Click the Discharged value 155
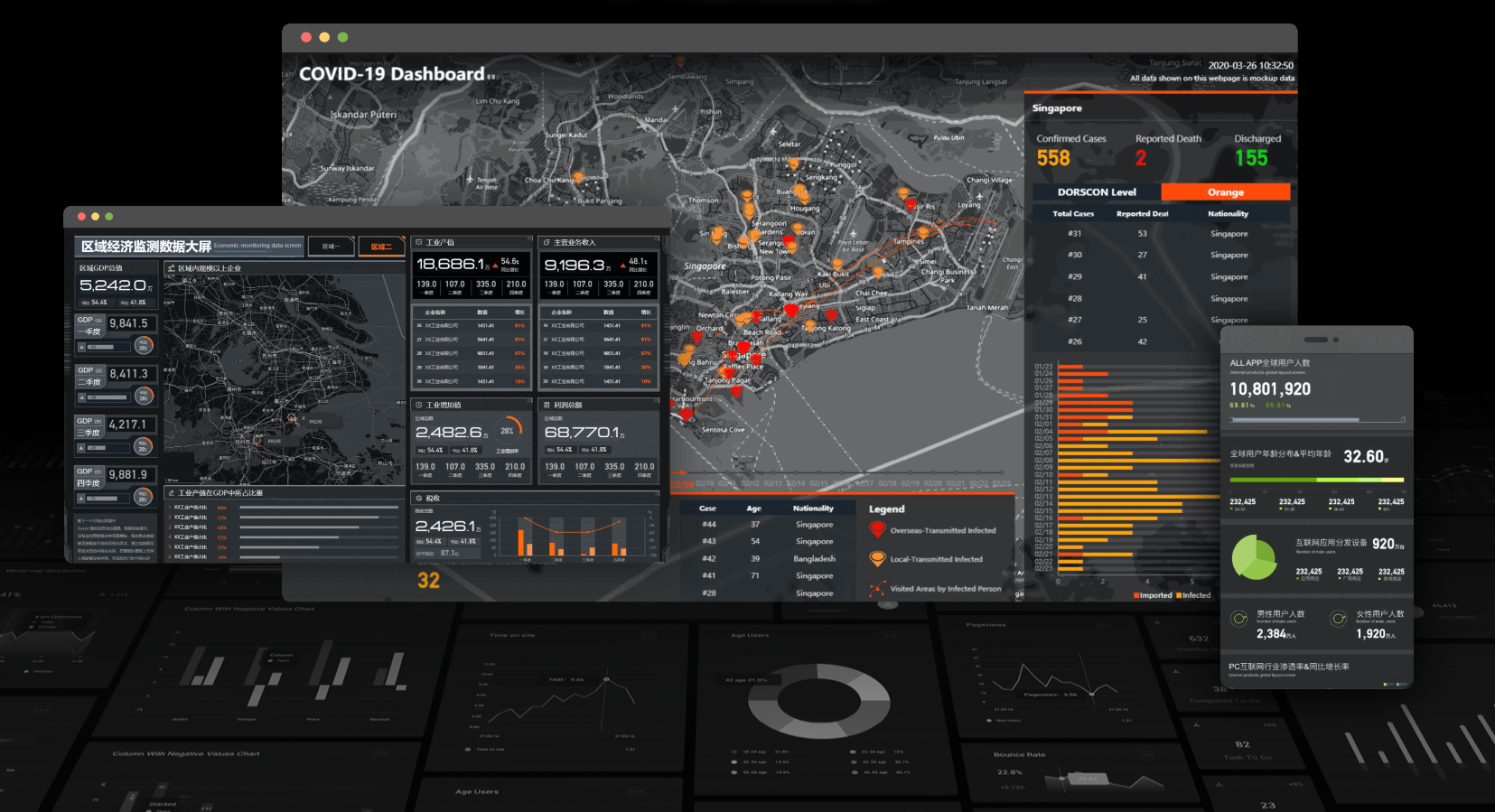 pyautogui.click(x=1251, y=158)
